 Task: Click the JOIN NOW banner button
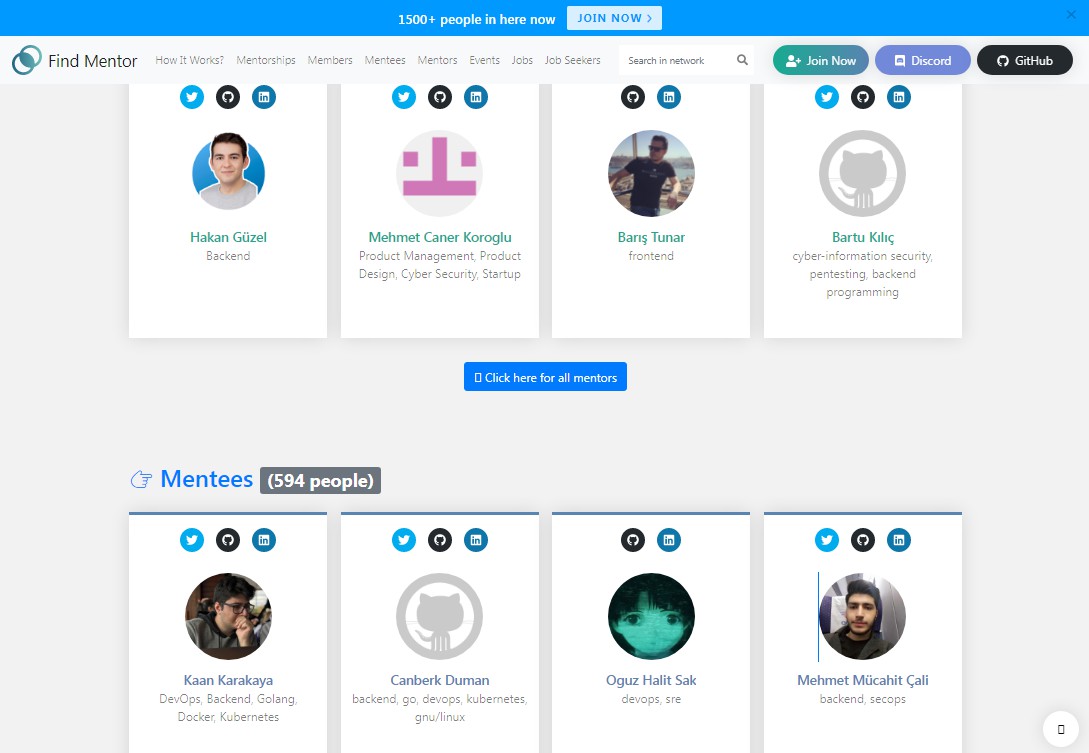pos(614,18)
